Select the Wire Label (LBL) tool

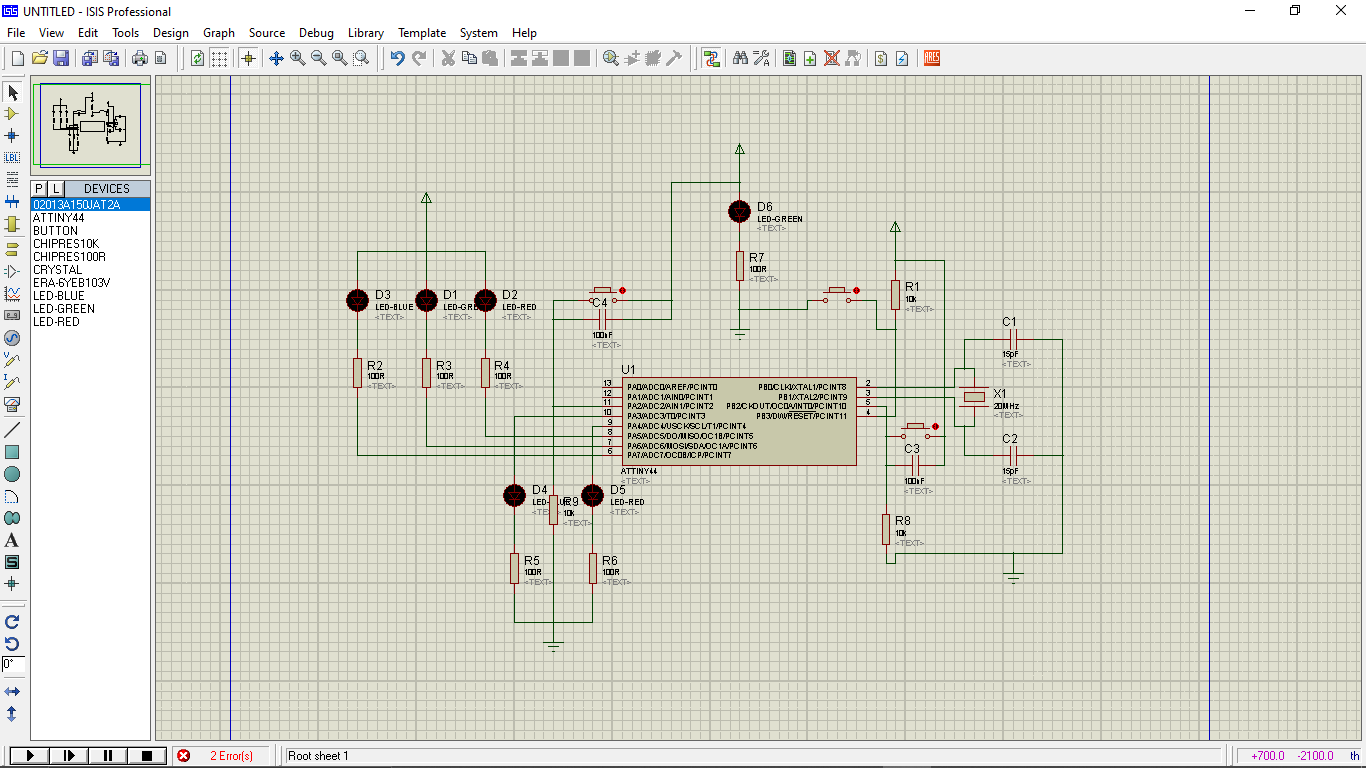pyautogui.click(x=12, y=157)
